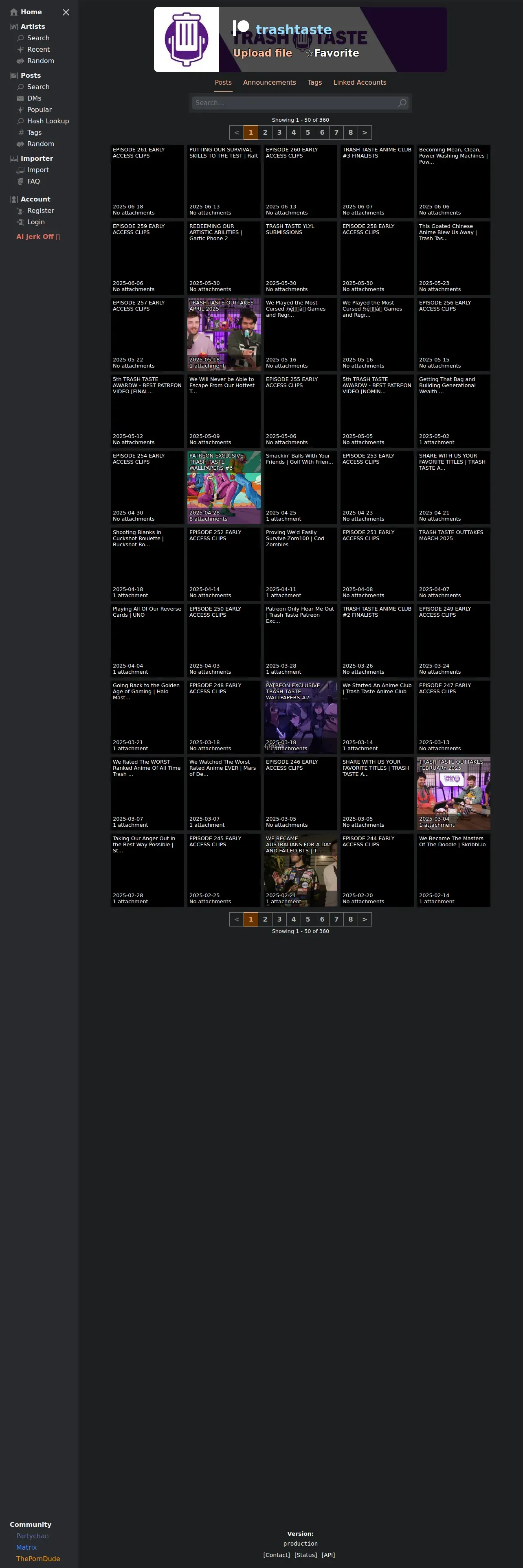Image resolution: width=523 pixels, height=1568 pixels.
Task: Open the Announcements tab
Action: tap(269, 83)
